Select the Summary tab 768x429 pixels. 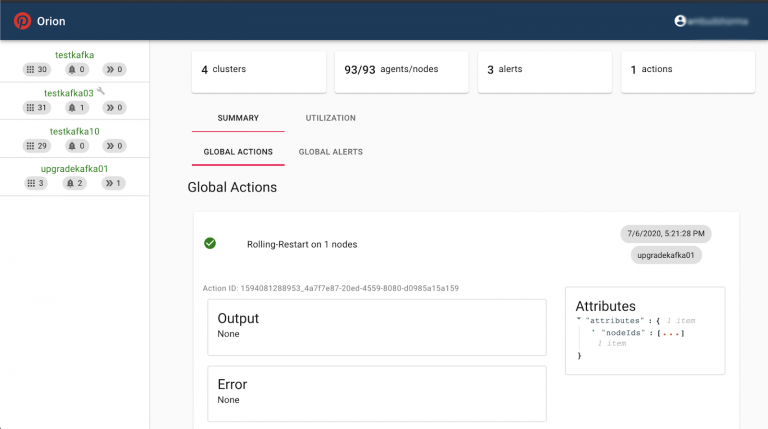pos(238,118)
